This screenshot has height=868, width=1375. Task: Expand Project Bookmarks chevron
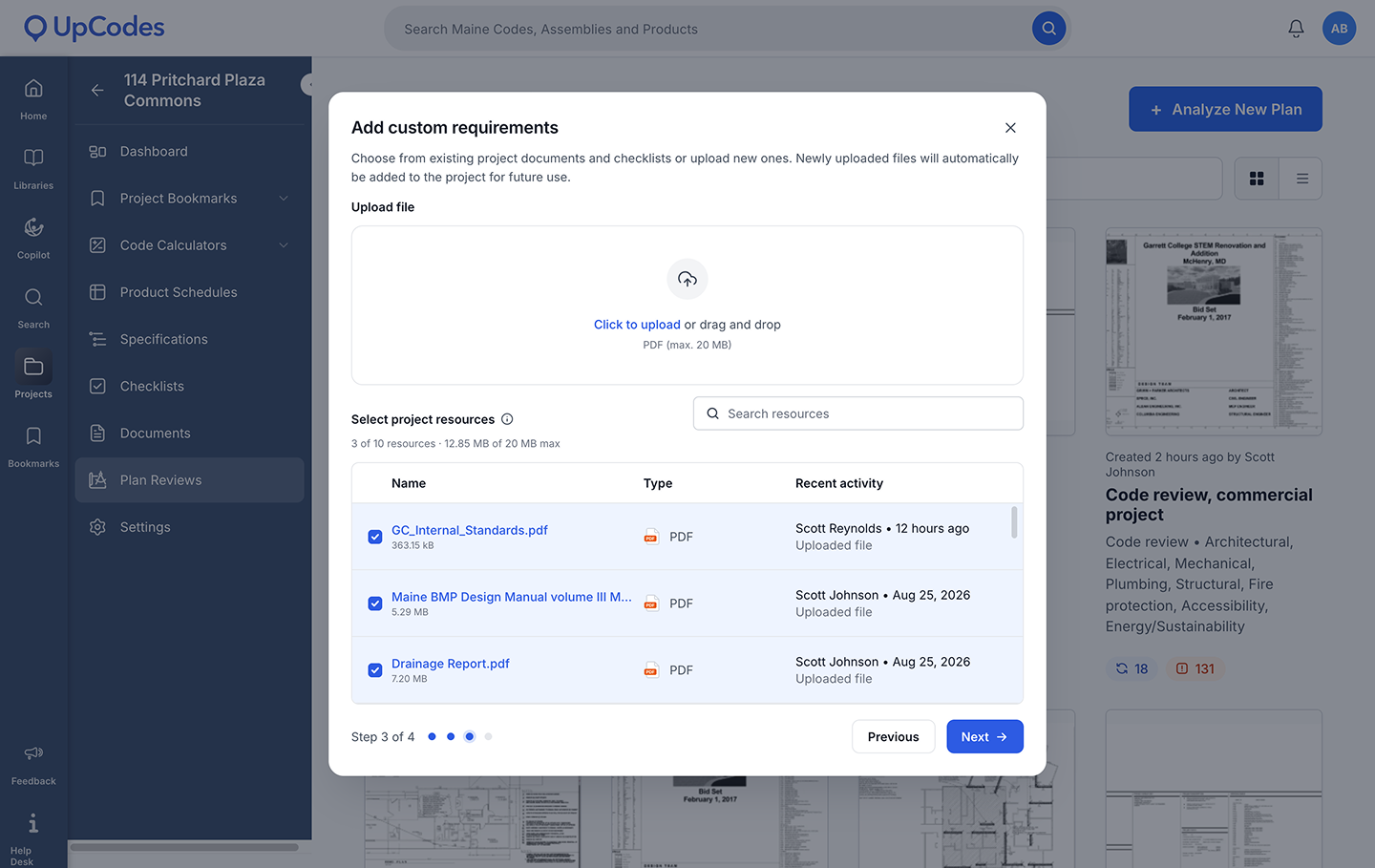(x=284, y=199)
